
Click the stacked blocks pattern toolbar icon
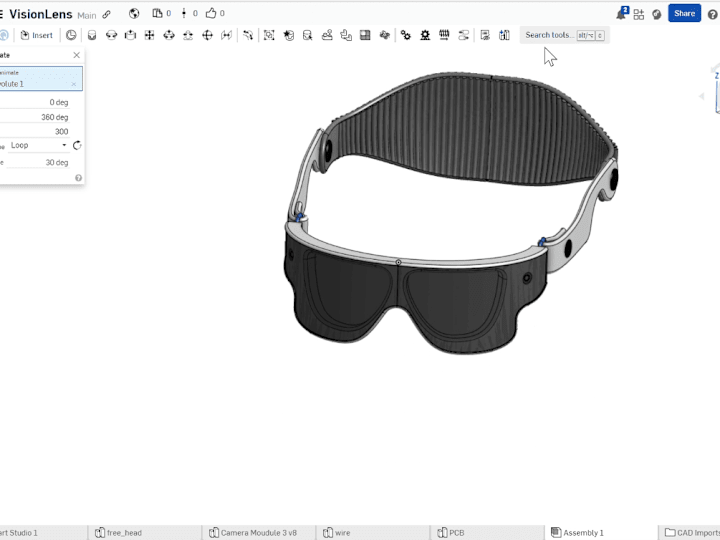coord(346,35)
